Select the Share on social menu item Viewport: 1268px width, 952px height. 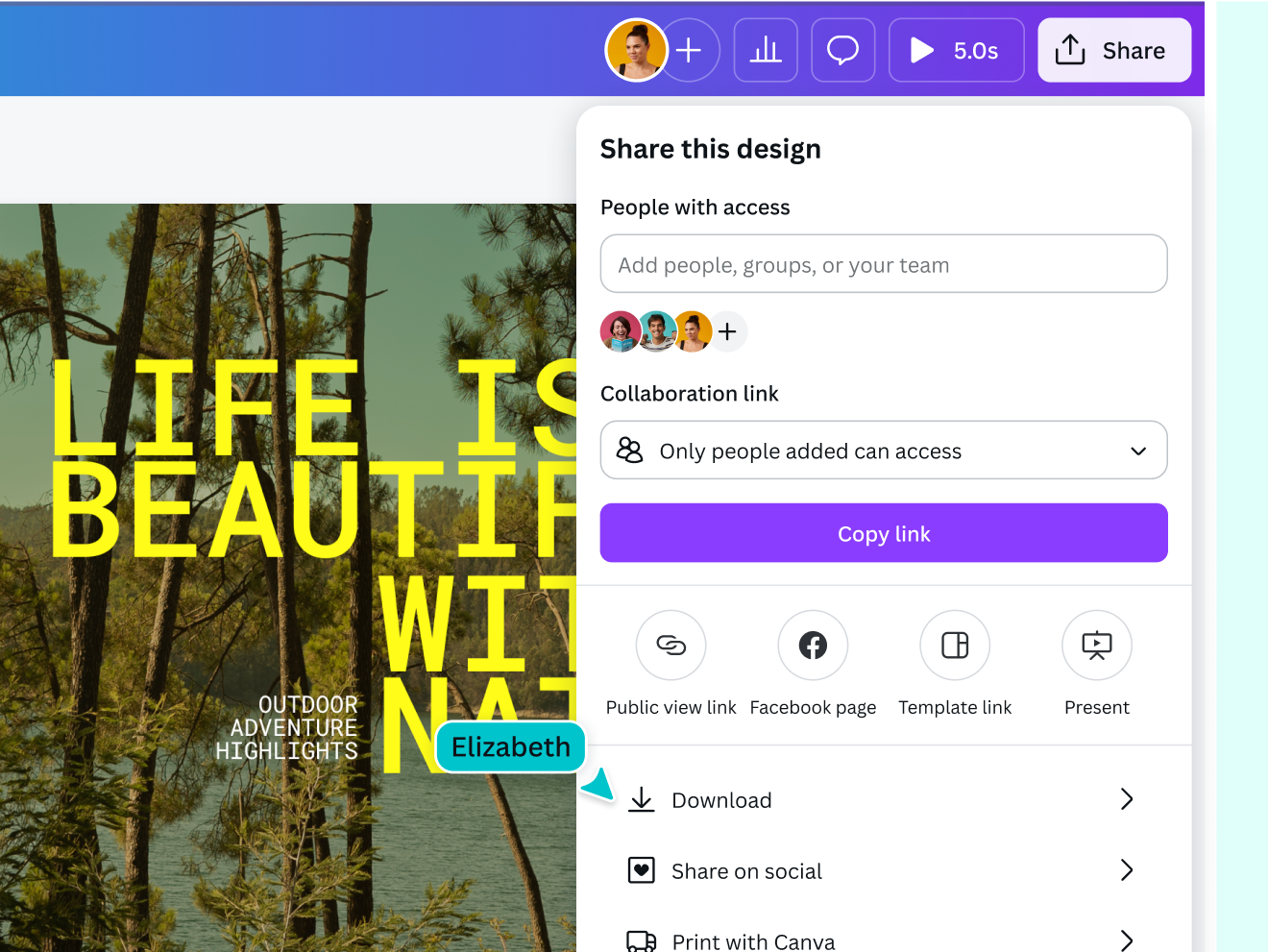[x=746, y=871]
